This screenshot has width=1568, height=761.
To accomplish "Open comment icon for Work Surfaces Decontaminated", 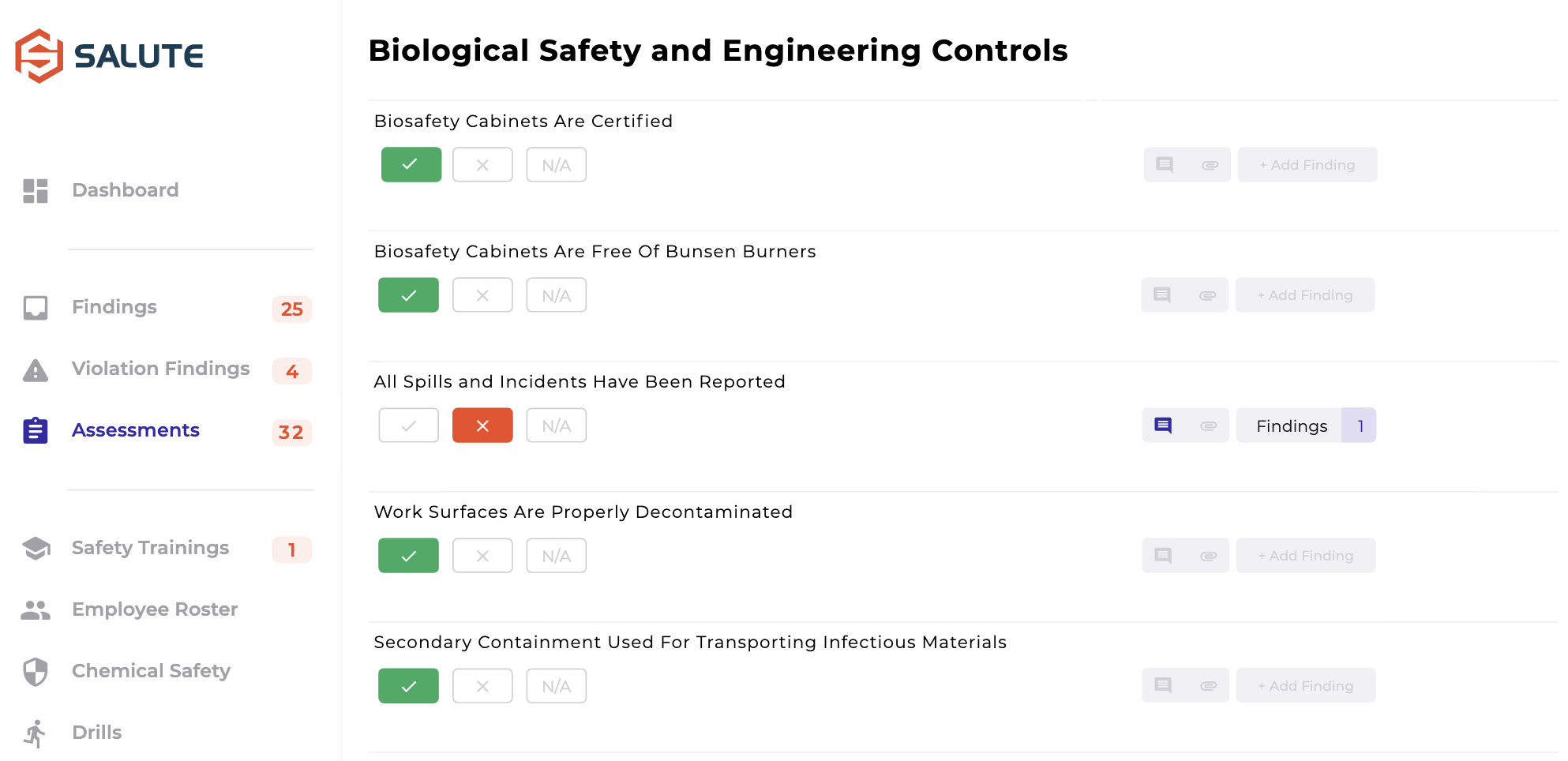I will tap(1163, 556).
